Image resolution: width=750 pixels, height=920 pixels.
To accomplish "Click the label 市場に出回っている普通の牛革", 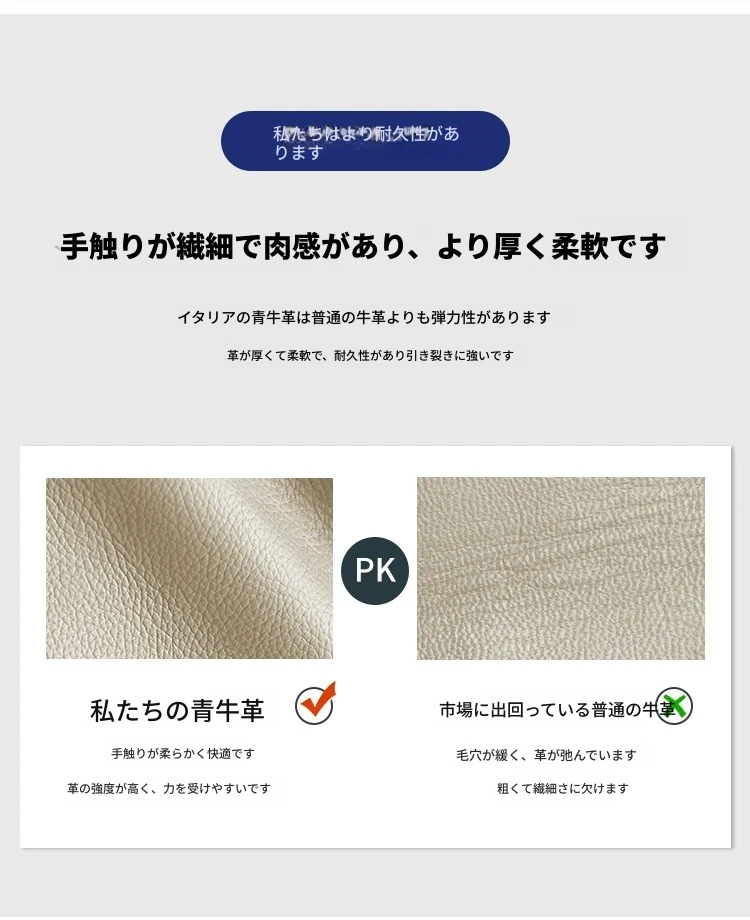I will click(x=558, y=710).
